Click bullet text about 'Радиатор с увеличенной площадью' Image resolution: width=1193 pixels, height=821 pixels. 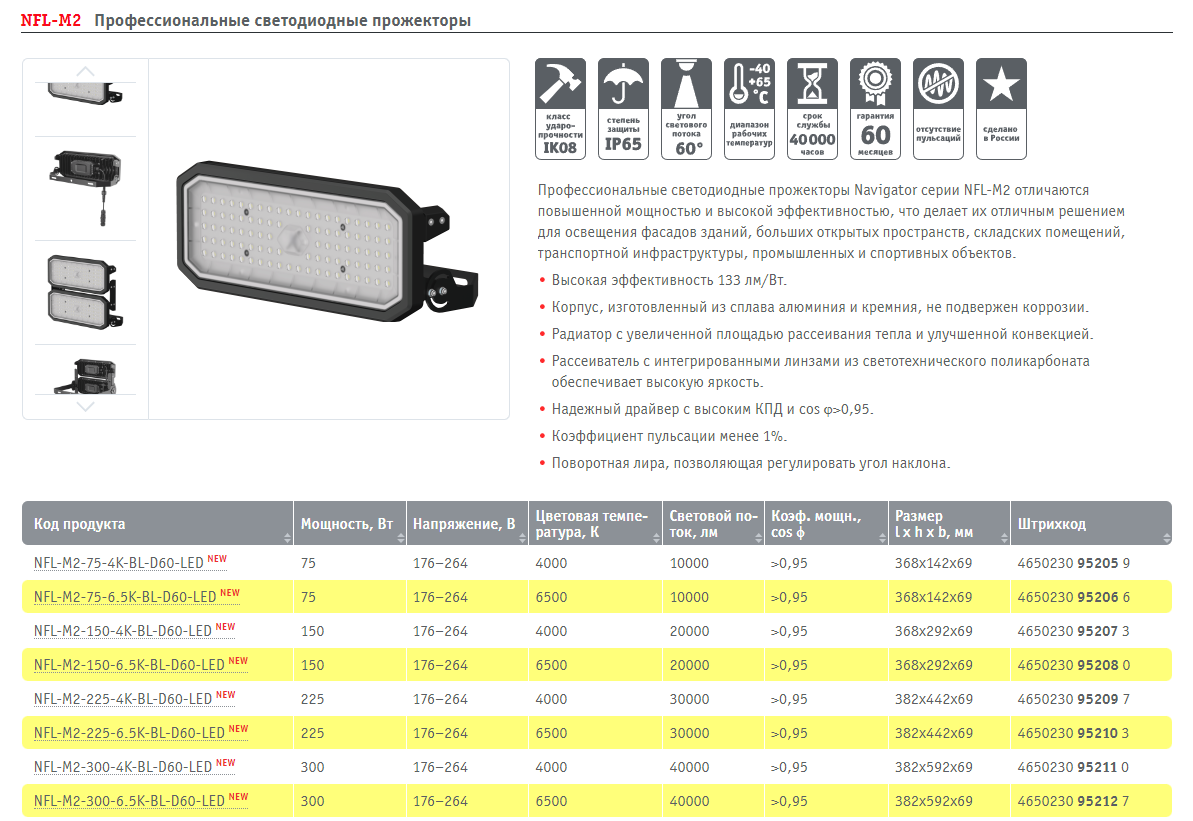[822, 334]
